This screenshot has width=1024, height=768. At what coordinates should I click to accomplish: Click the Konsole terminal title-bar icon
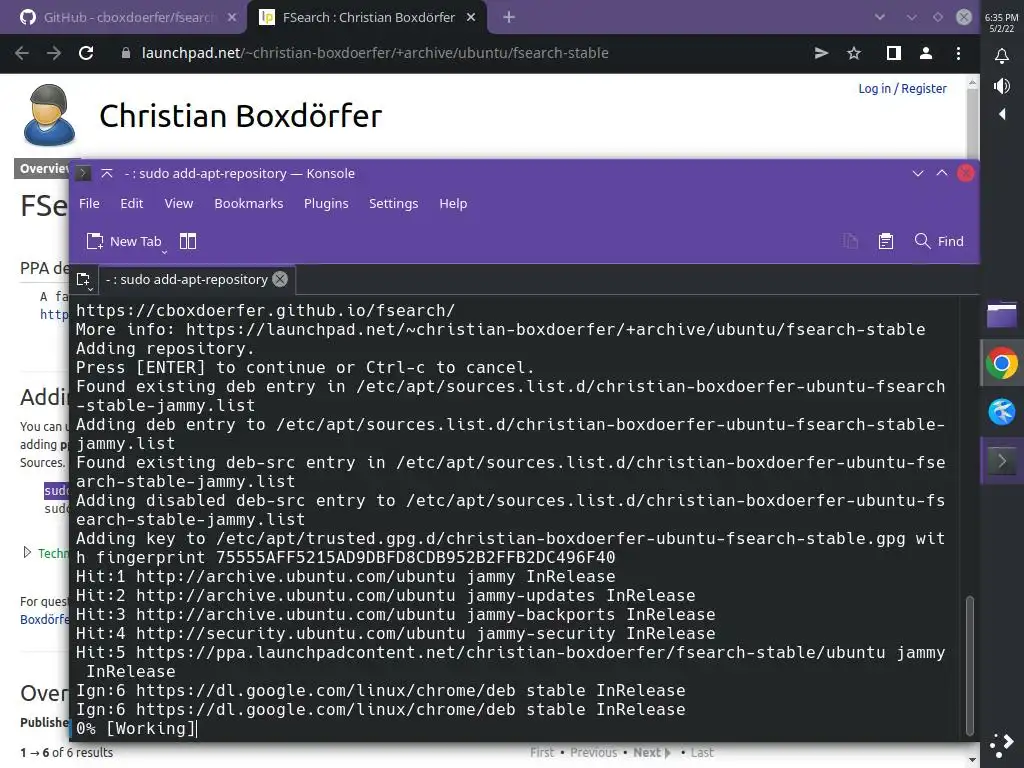tap(83, 173)
